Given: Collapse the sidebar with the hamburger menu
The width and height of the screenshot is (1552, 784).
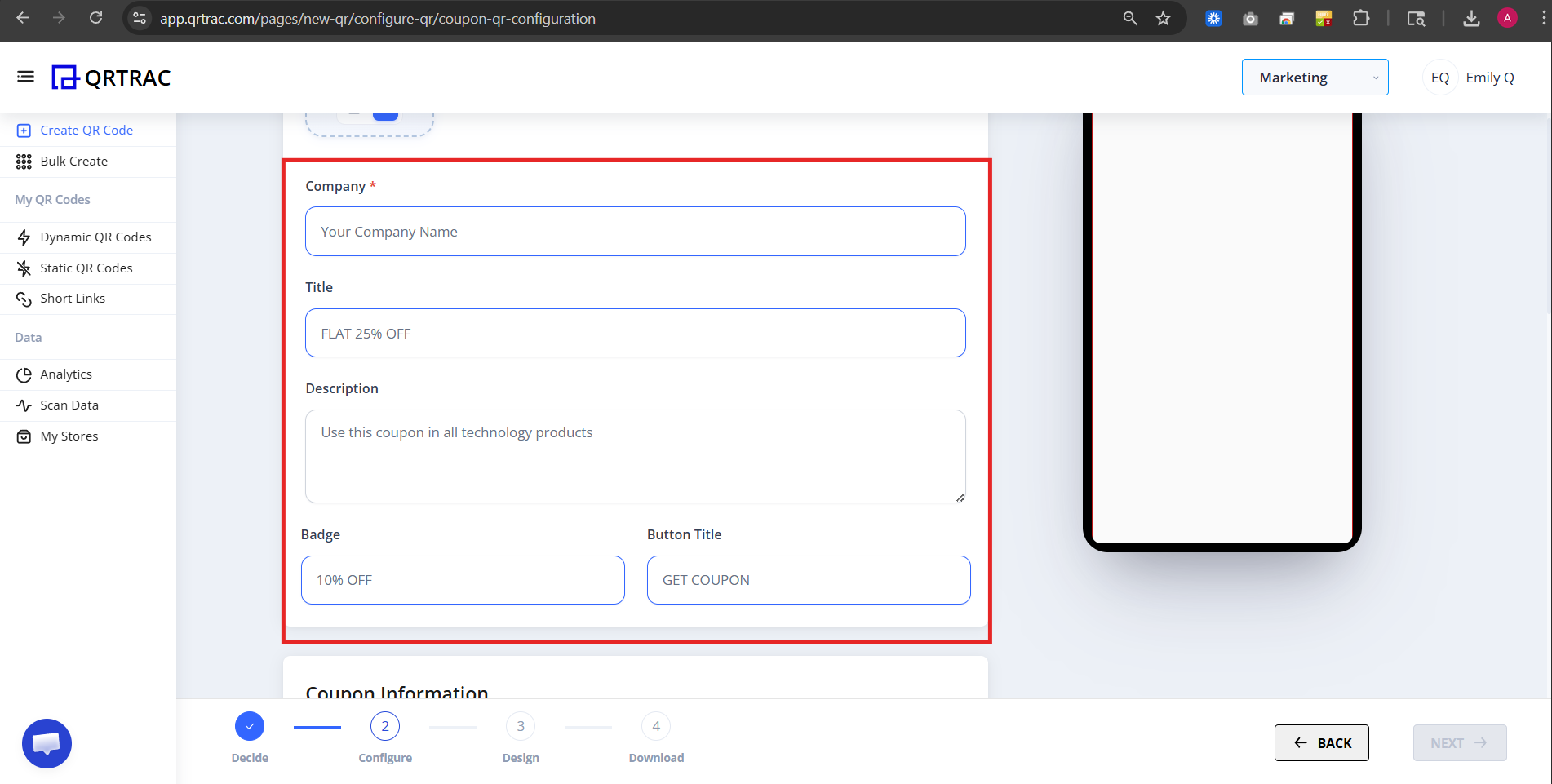Looking at the screenshot, I should [x=25, y=76].
